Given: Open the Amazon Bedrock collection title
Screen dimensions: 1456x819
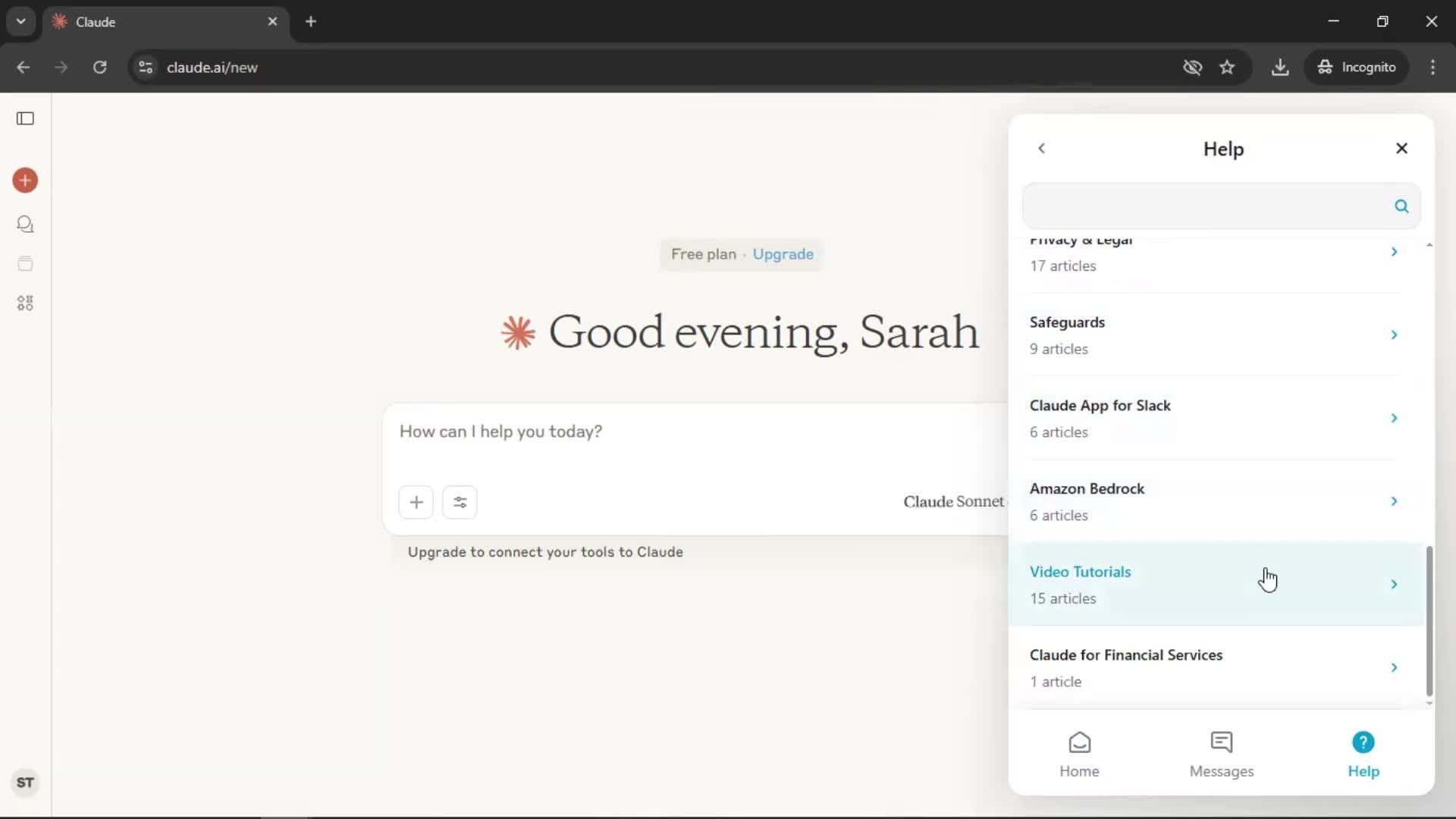Looking at the screenshot, I should click(x=1087, y=489).
